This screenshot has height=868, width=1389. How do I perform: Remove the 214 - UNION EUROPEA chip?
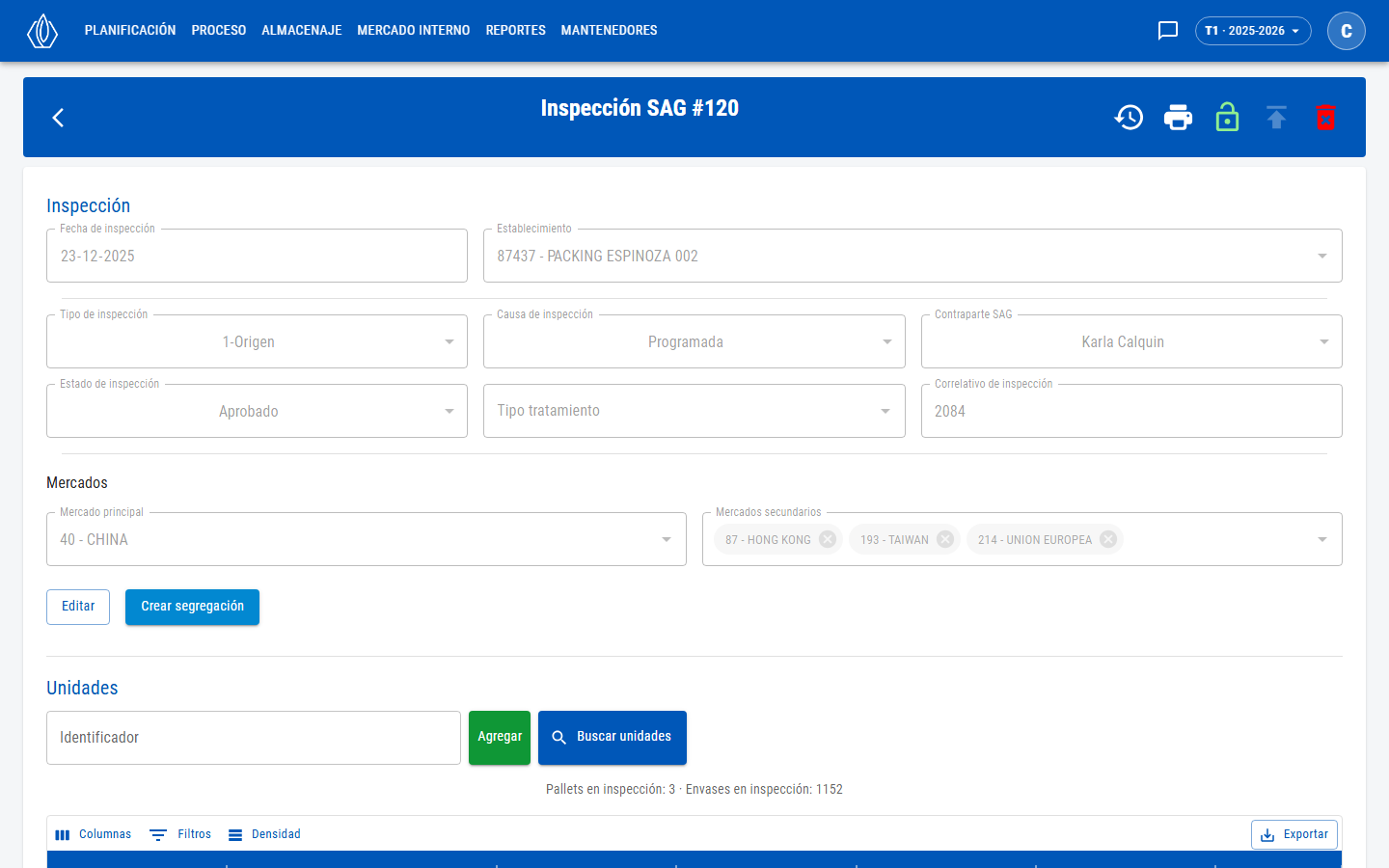1108,539
